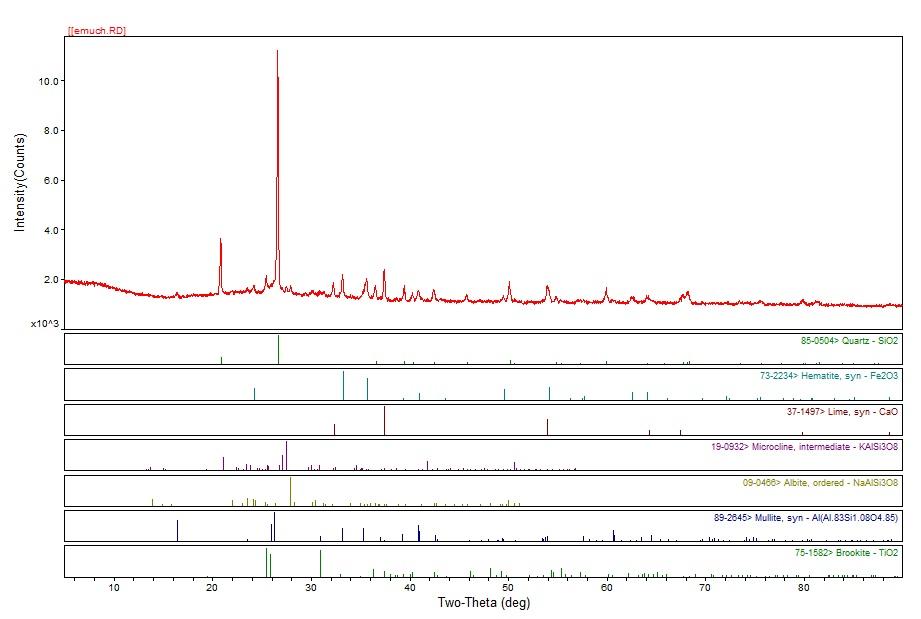Select the 09-0466 Albite NaAlSi3O8 label

(x=821, y=483)
